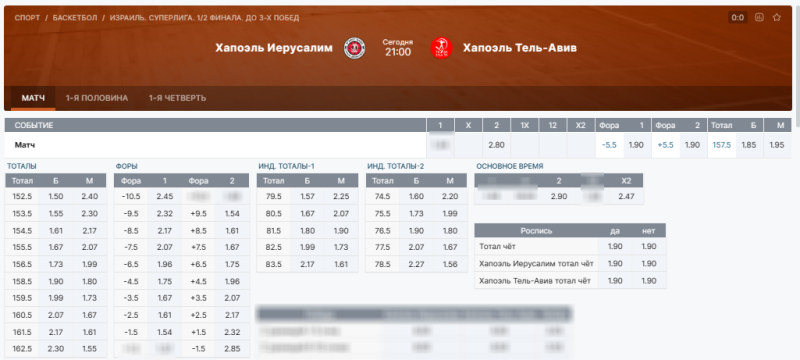Choose over 2.30 for total 162.5
This screenshot has height=360, width=800.
point(56,349)
